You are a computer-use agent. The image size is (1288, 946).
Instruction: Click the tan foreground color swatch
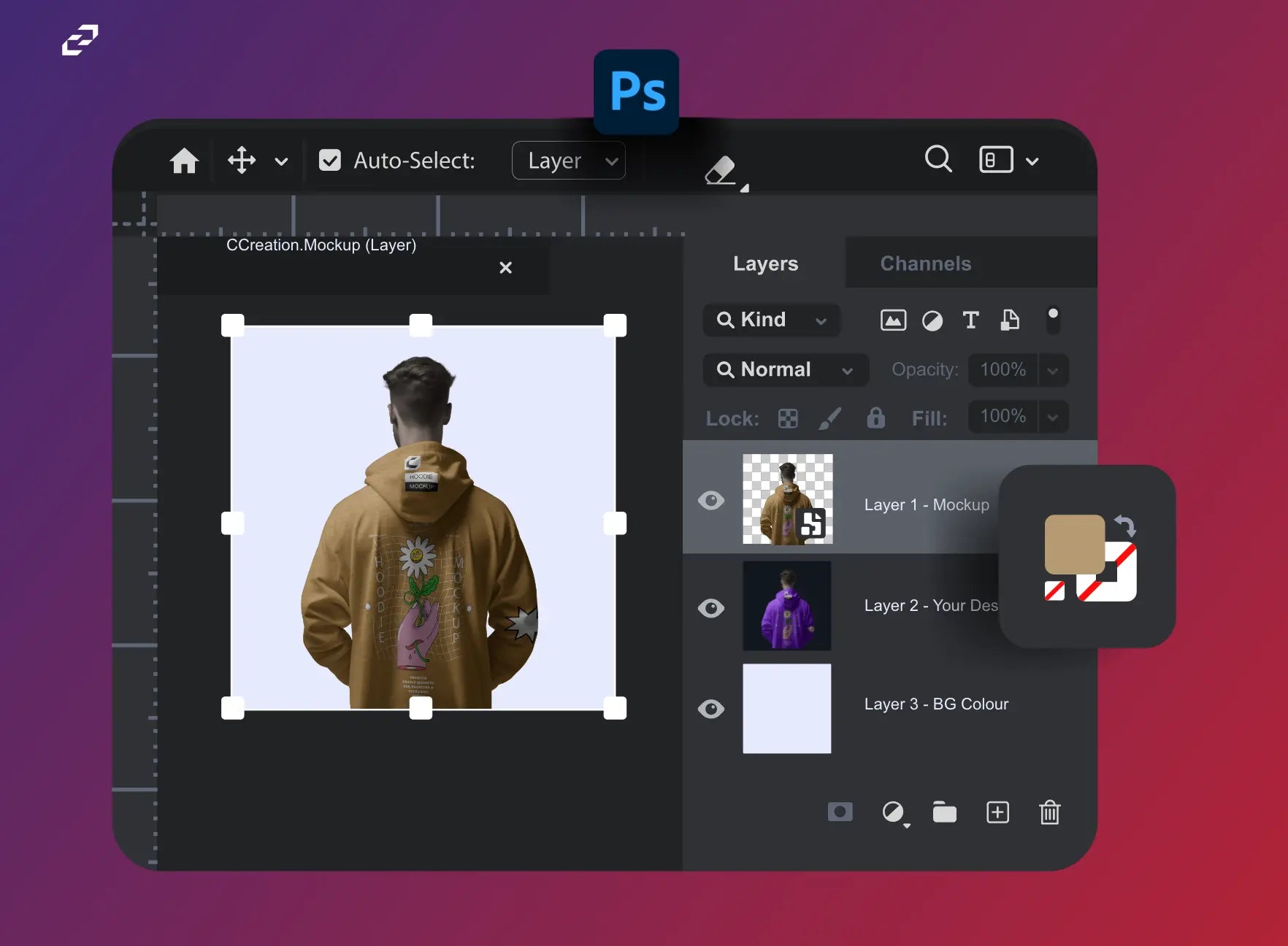[x=1073, y=544]
